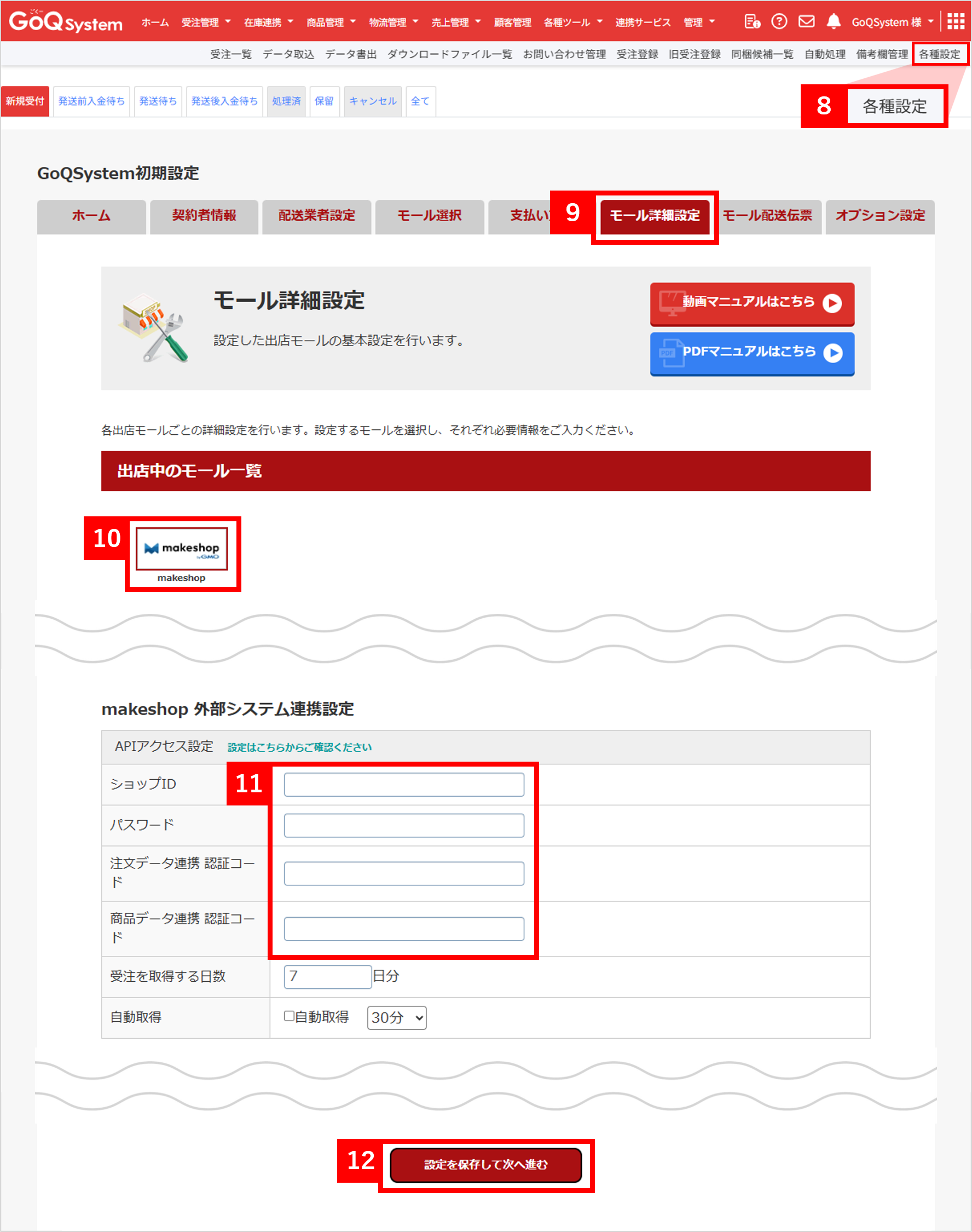The width and height of the screenshot is (972, 1232).
Task: Open the PDF manual (PDFマニュアル) button
Action: pos(752,353)
